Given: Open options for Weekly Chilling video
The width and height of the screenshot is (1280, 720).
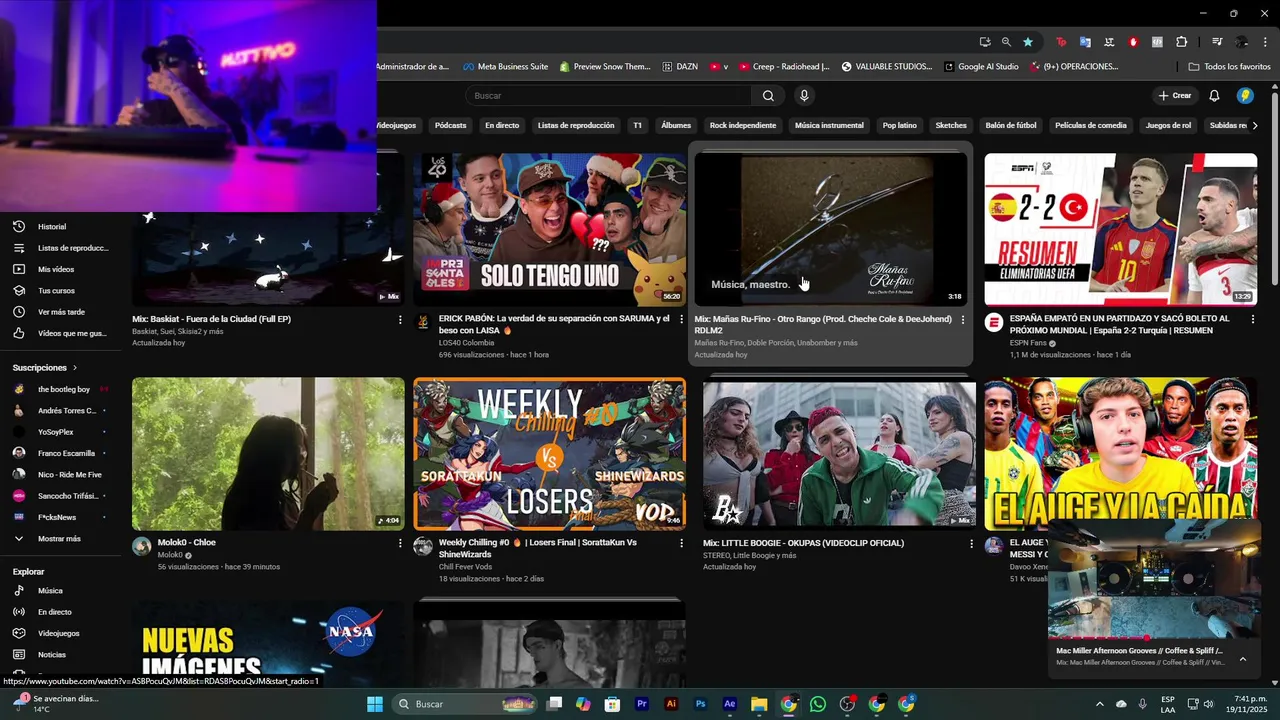Looking at the screenshot, I should (682, 544).
